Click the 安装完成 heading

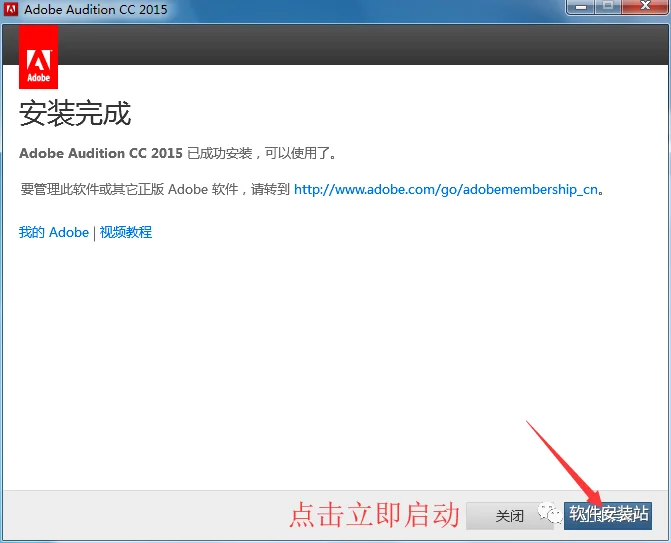75,113
